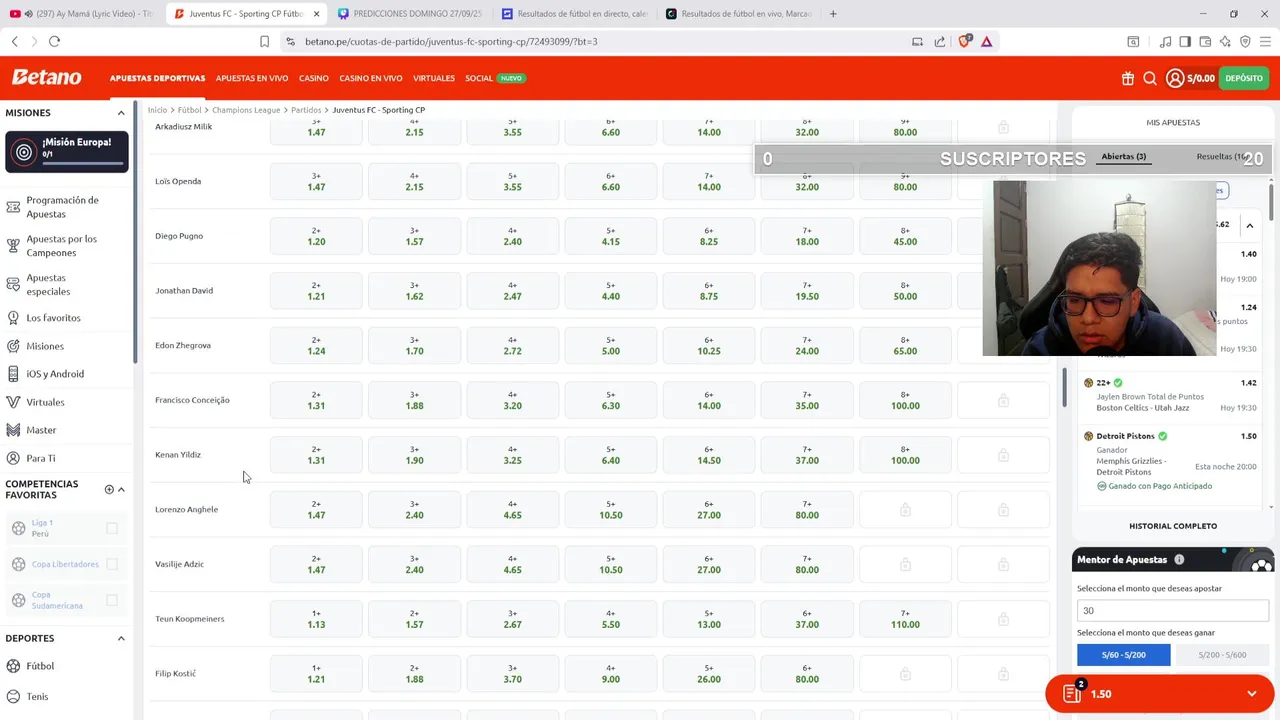
Task: Switch to the Resueltas bets tab
Action: 1223,156
